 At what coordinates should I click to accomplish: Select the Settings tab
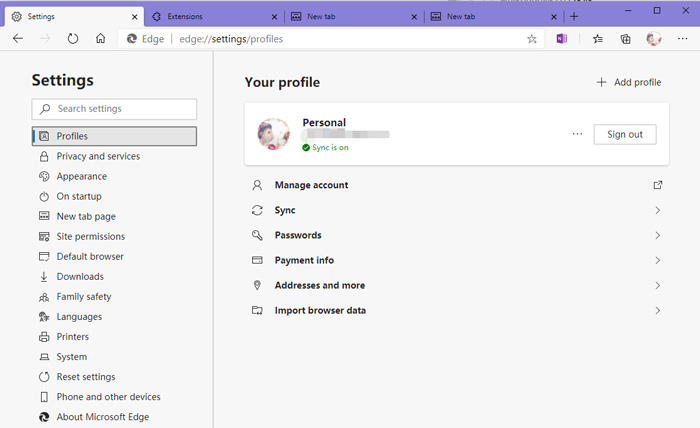(x=75, y=17)
